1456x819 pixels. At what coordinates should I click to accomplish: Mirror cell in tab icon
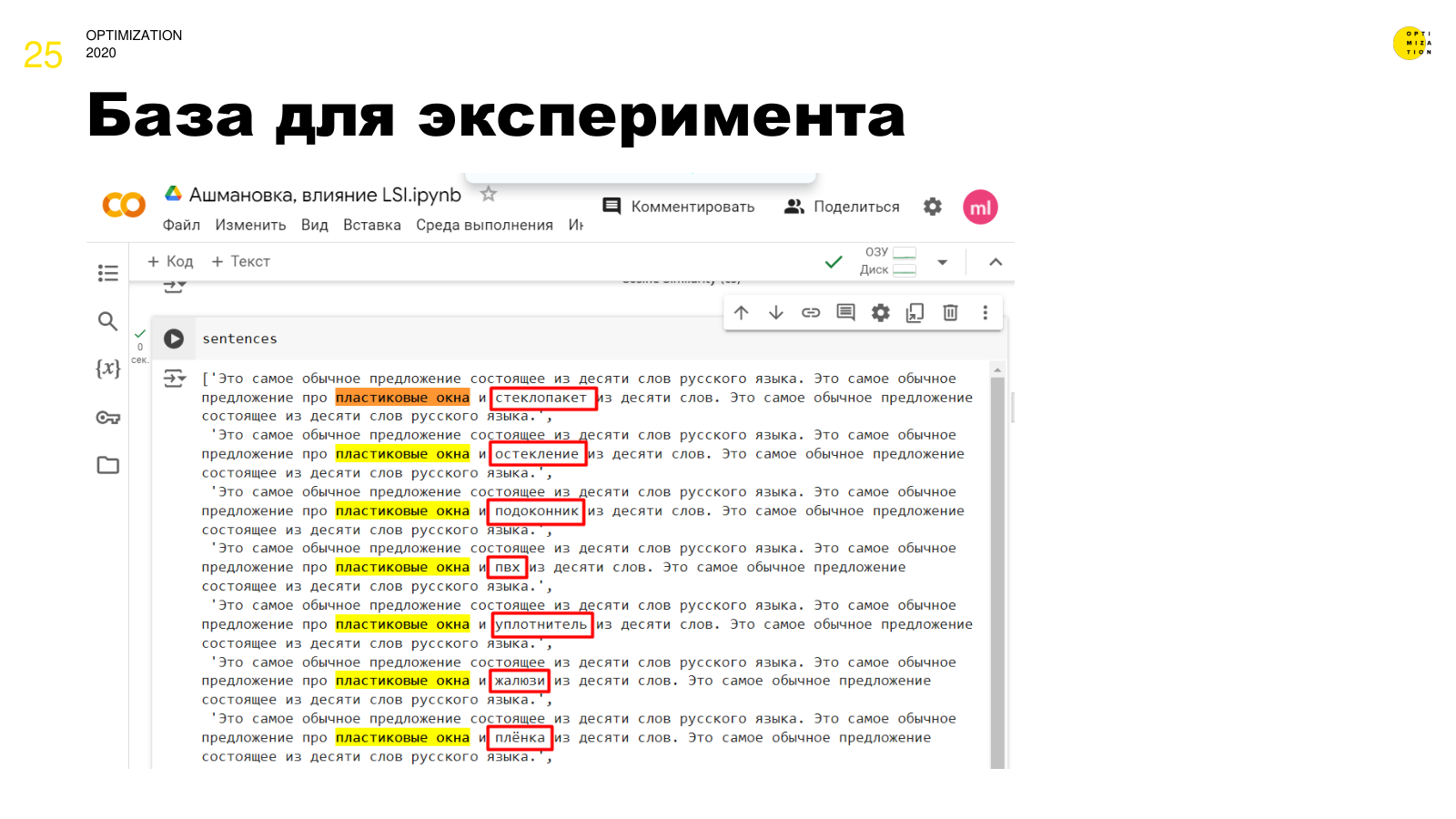[915, 313]
